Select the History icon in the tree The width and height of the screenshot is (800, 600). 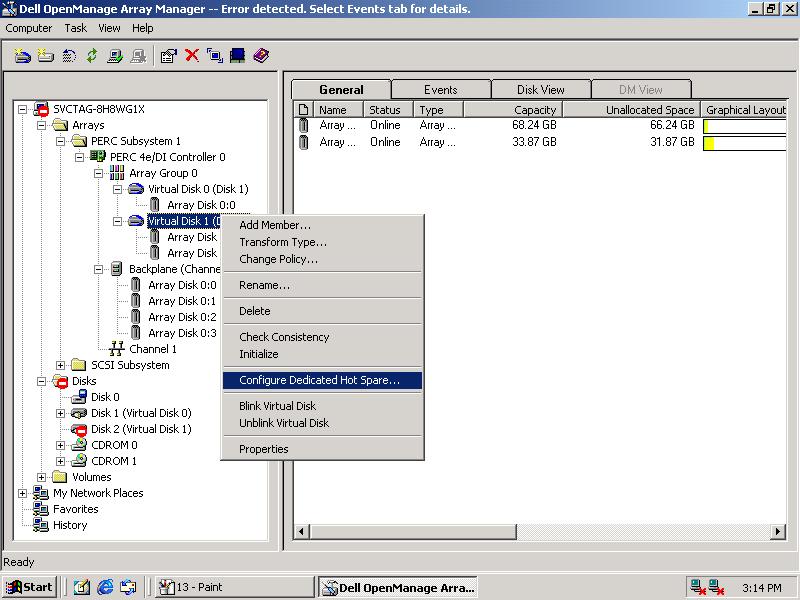(x=41, y=525)
